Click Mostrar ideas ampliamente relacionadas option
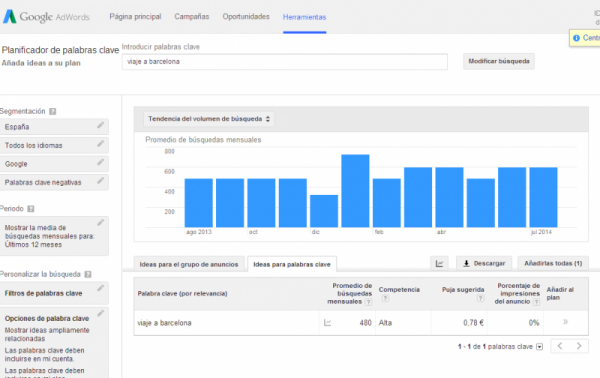 click(47, 334)
